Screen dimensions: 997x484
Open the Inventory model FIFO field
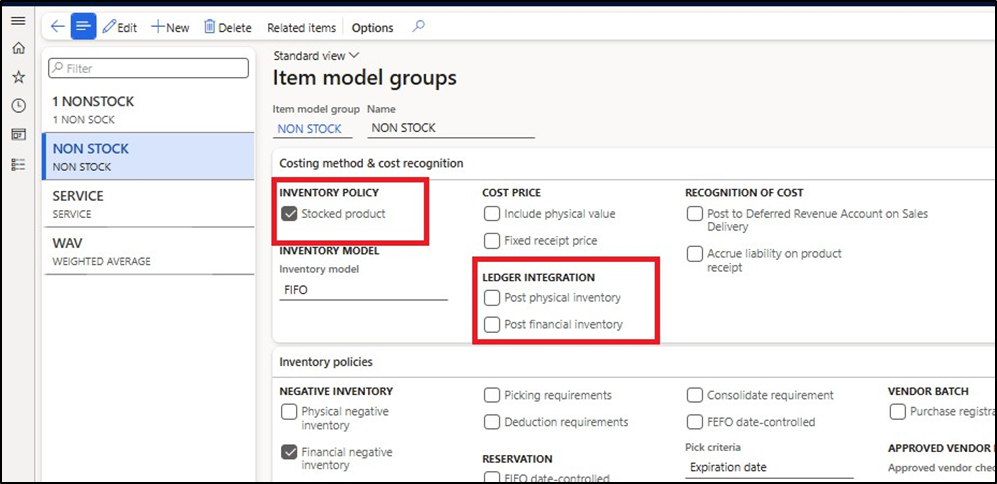pos(362,290)
